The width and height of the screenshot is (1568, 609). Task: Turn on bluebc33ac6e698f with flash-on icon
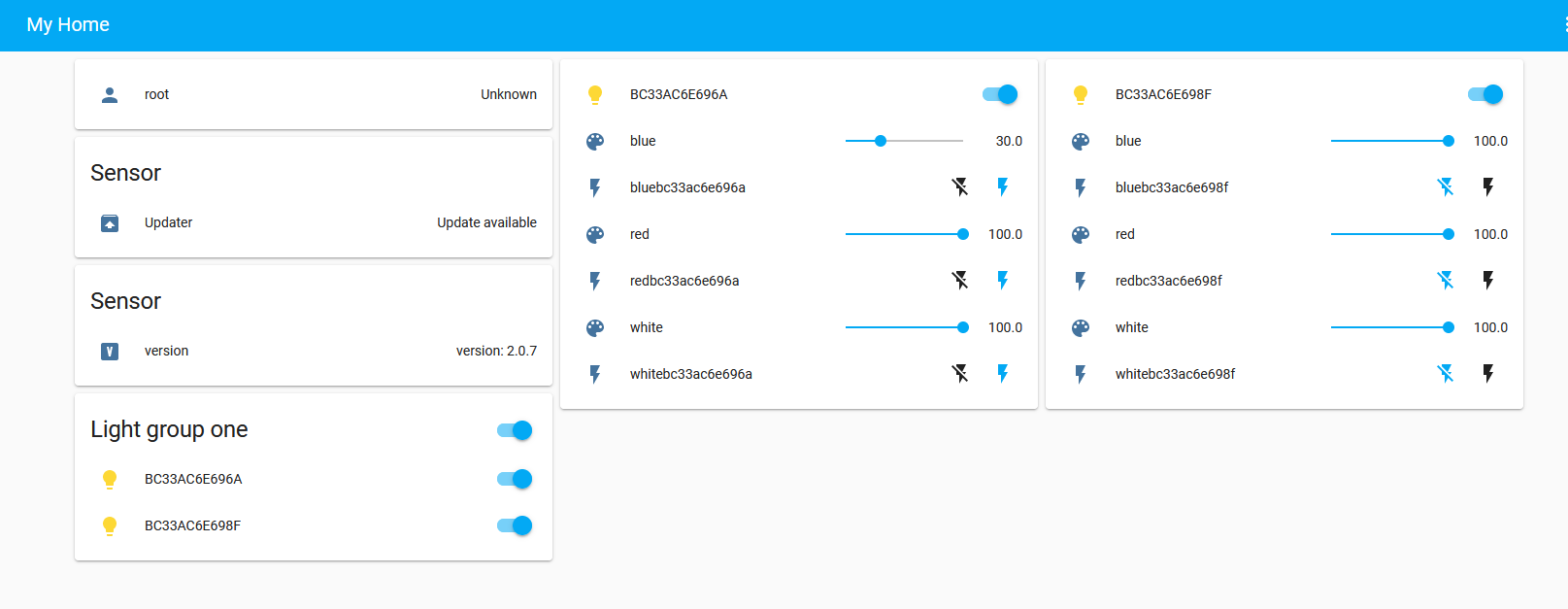[1488, 186]
